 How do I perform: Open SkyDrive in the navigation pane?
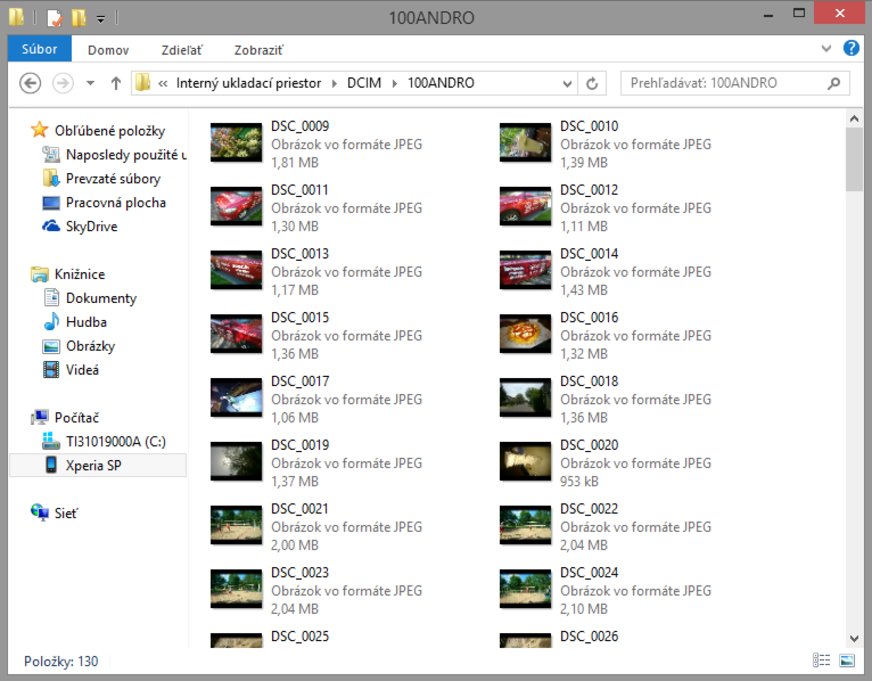91,226
